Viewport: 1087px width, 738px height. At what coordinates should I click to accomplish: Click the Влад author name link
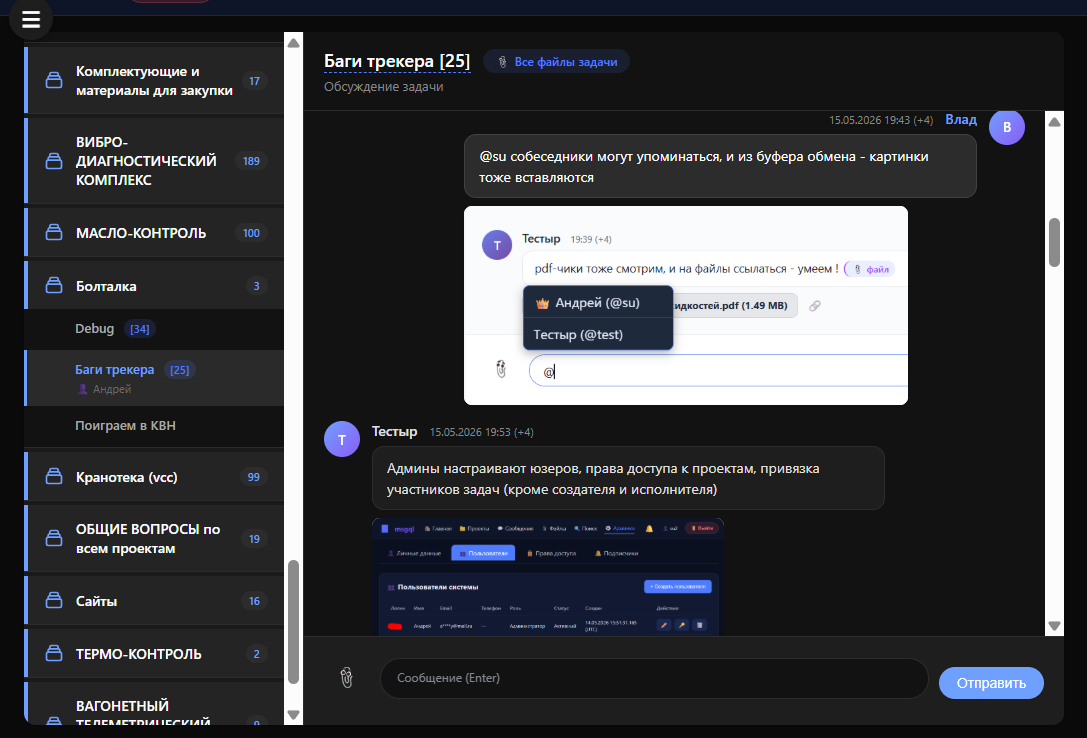[x=961, y=119]
